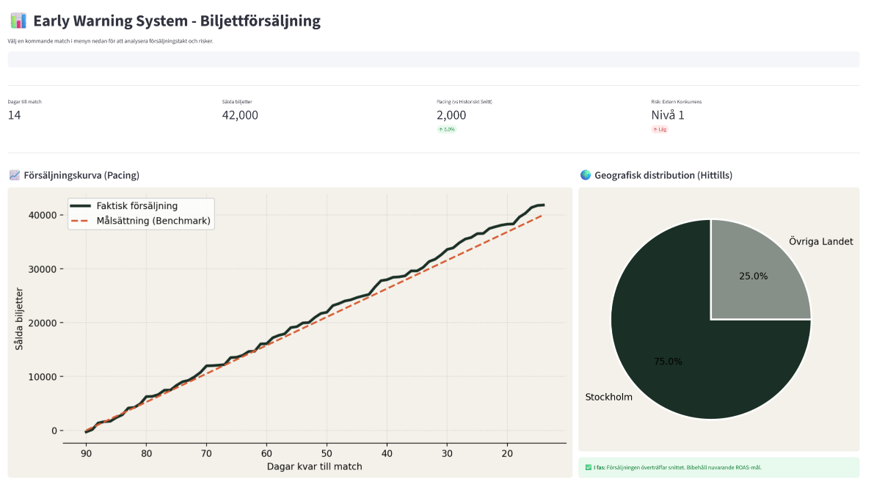The height and width of the screenshot is (487, 874).
Task: Click the green up-arrow 3.0% pacing badge
Action: pos(446,130)
